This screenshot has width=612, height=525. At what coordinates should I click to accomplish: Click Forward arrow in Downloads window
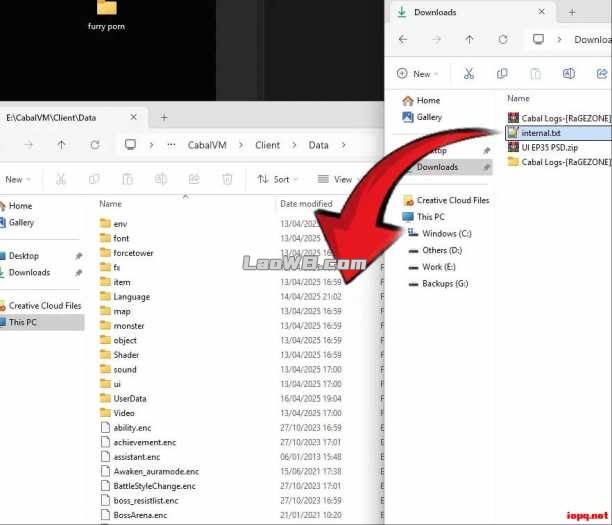click(x=436, y=39)
